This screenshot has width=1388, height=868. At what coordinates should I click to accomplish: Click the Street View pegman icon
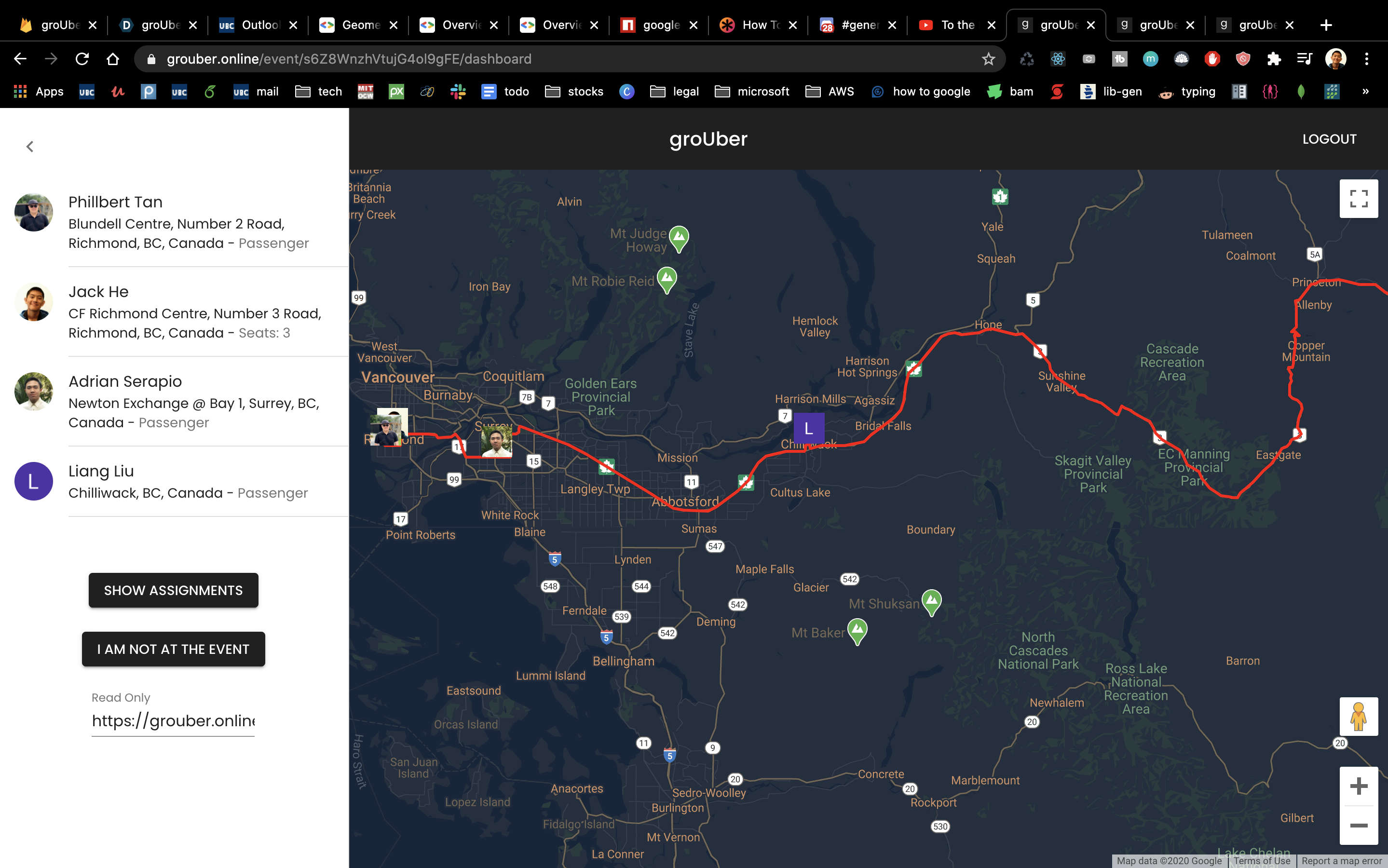[x=1358, y=717]
